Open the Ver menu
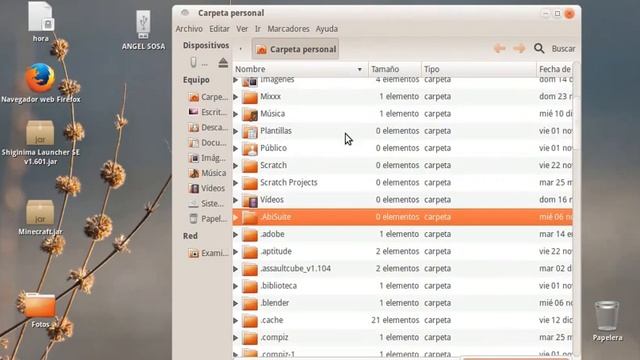Image resolution: width=640 pixels, height=360 pixels. coord(242,29)
